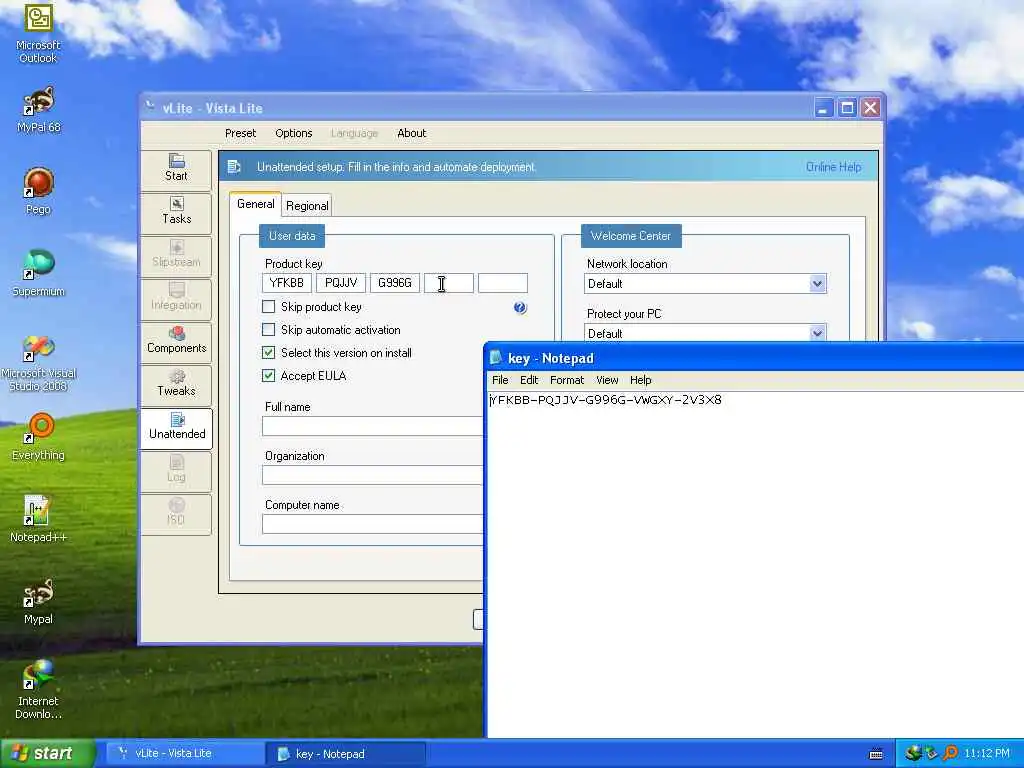Viewport: 1024px width, 768px height.
Task: Minimize the vLite window
Action: click(824, 108)
